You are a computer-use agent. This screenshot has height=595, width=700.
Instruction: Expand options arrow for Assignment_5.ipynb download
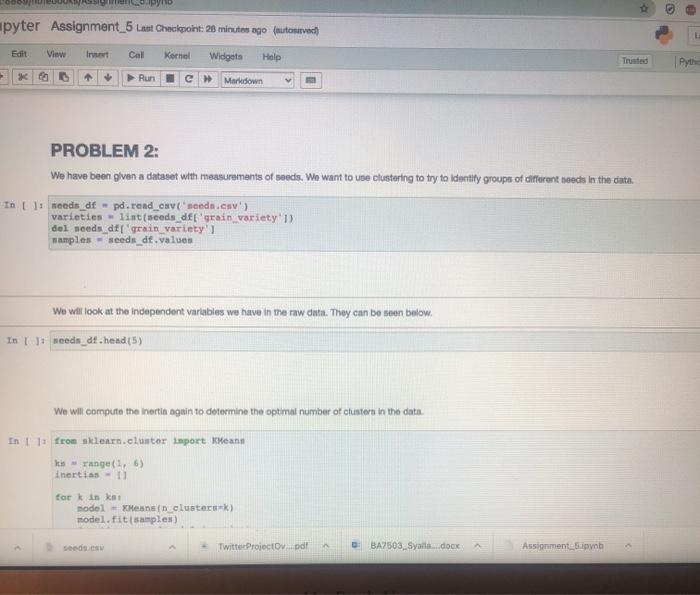point(628,545)
